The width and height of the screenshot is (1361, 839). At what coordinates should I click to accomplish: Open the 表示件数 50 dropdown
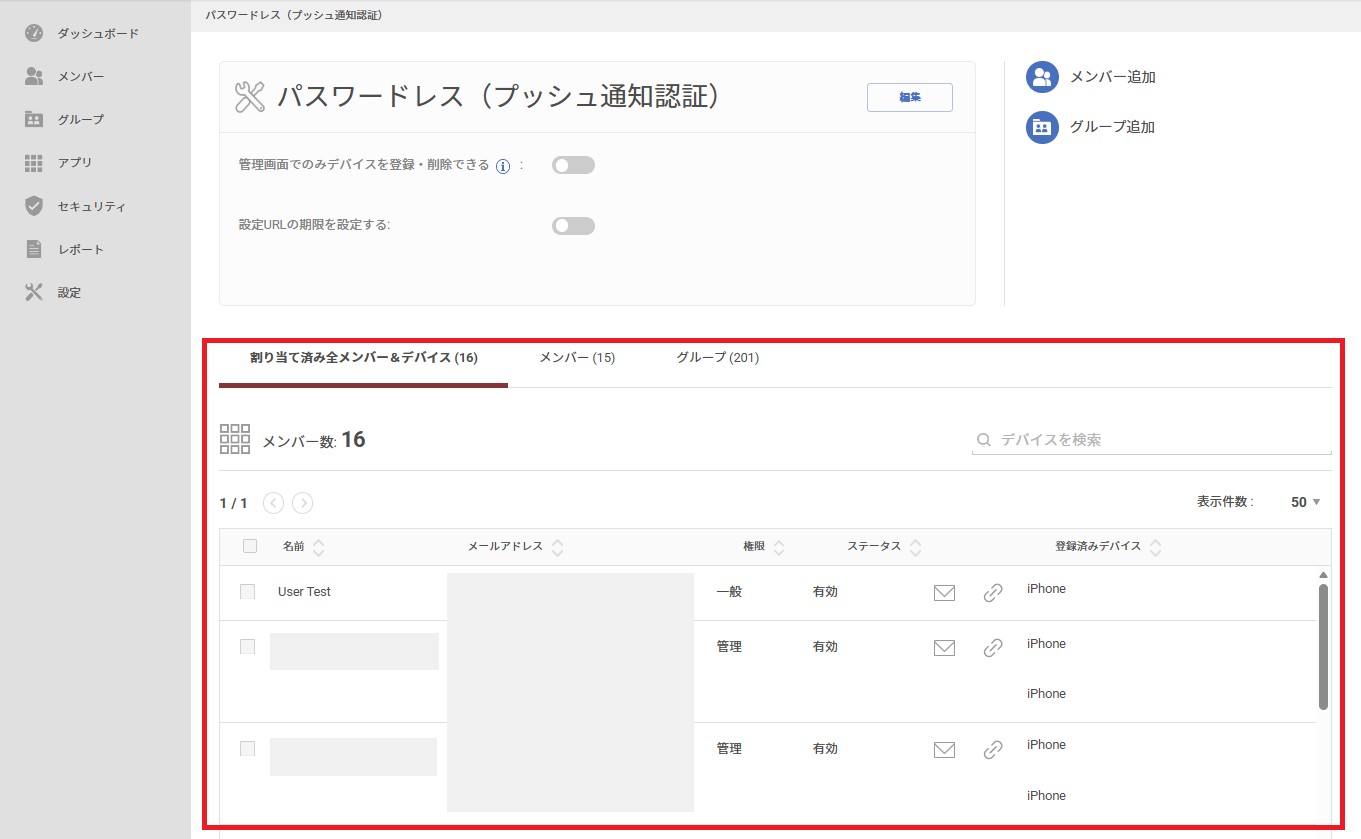1305,502
